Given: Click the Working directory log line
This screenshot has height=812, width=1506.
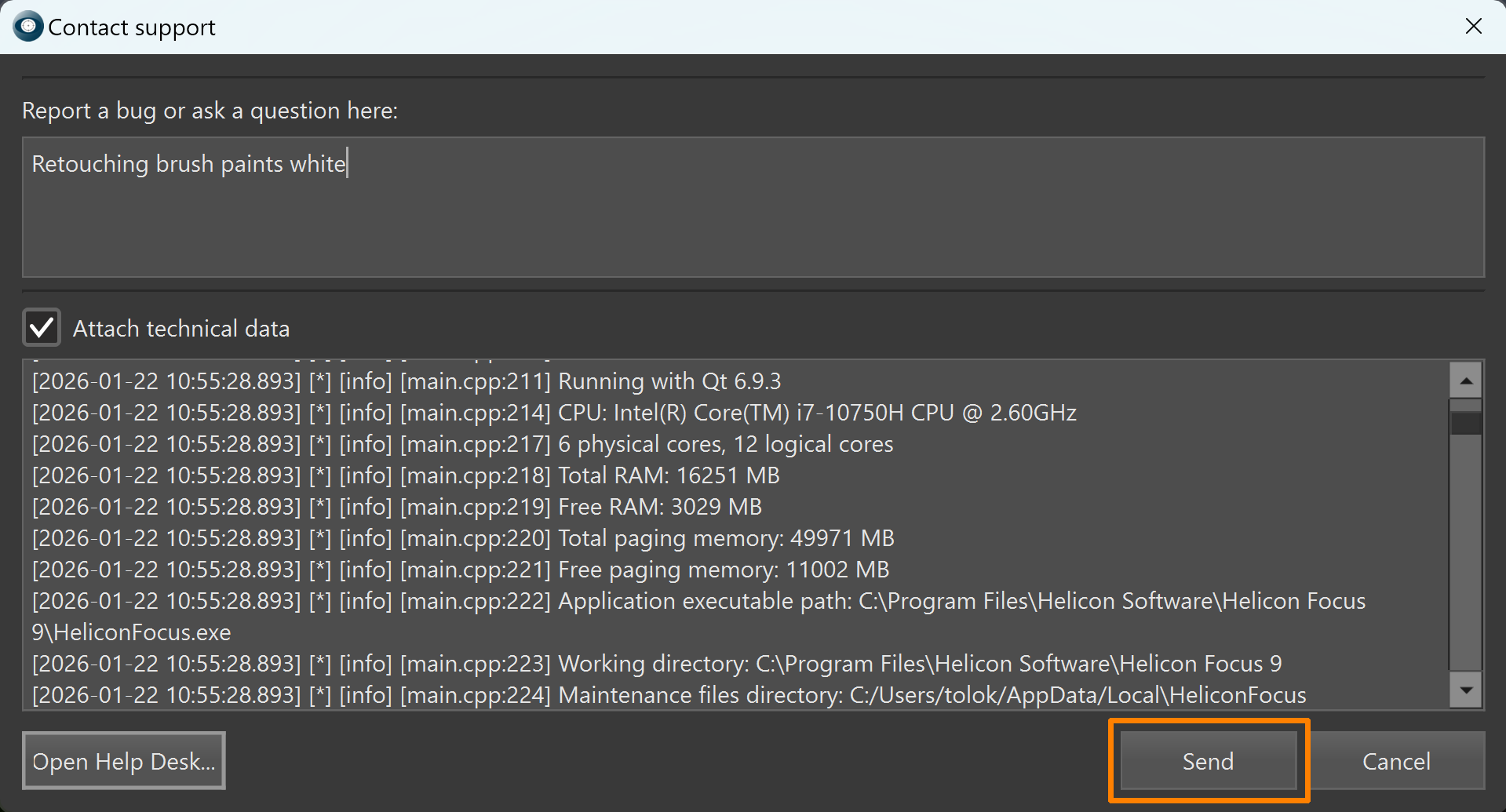Looking at the screenshot, I should (x=657, y=664).
